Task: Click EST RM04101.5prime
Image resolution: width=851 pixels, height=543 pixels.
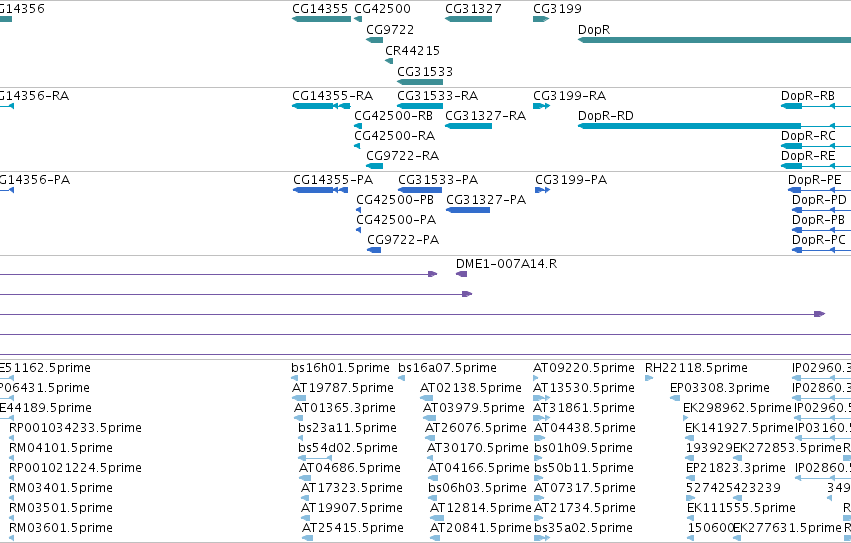Action: pos(12,458)
